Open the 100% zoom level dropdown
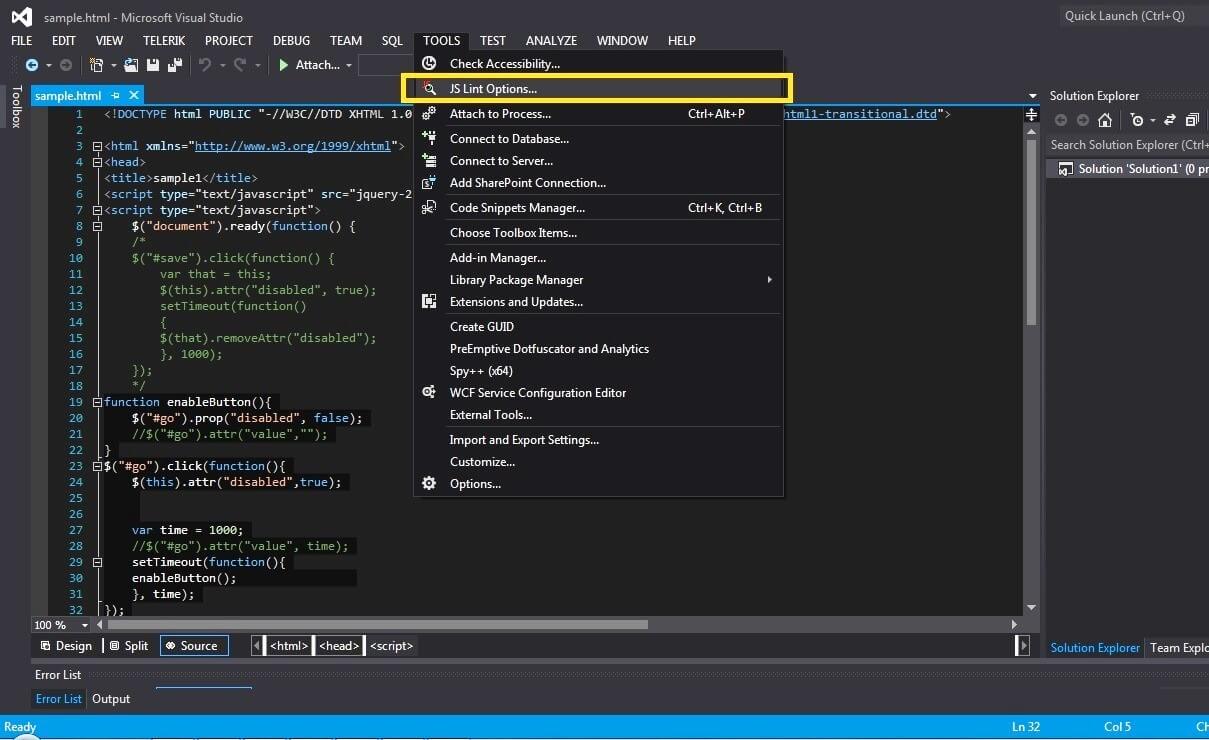Screen dimensions: 1209x740 (x=84, y=625)
